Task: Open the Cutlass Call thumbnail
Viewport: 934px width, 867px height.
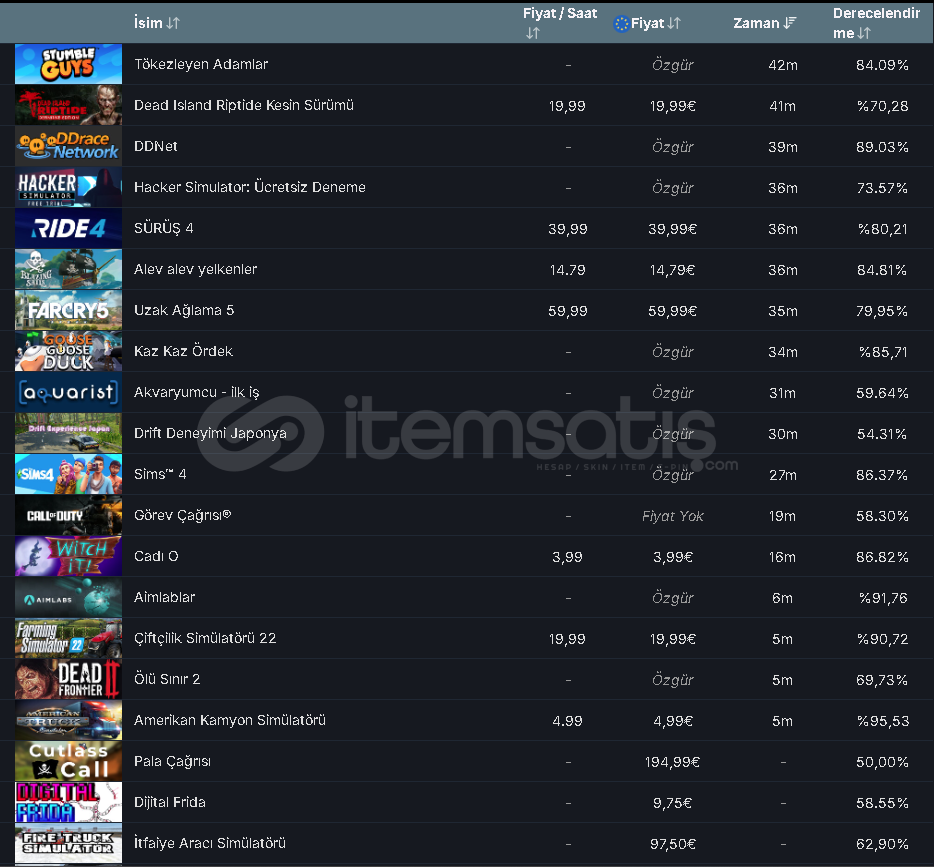Action: coord(69,762)
